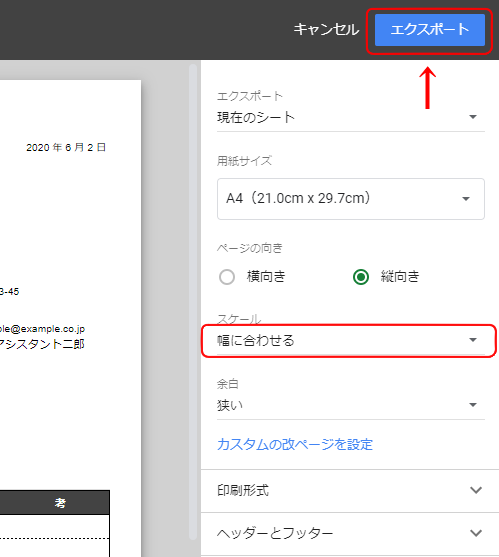Click the arrow in the 用紙サイズ box
Screen dimensions: 499x557
[466, 199]
